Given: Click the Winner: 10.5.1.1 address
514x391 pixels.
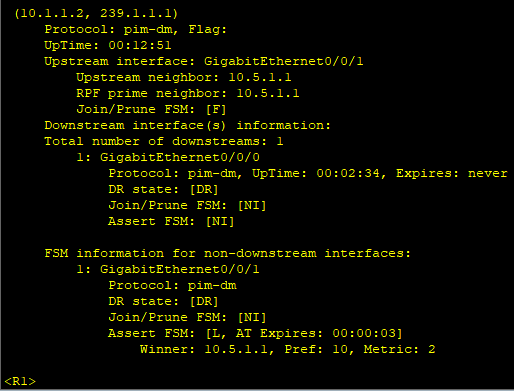Looking at the screenshot, I should tap(204, 349).
